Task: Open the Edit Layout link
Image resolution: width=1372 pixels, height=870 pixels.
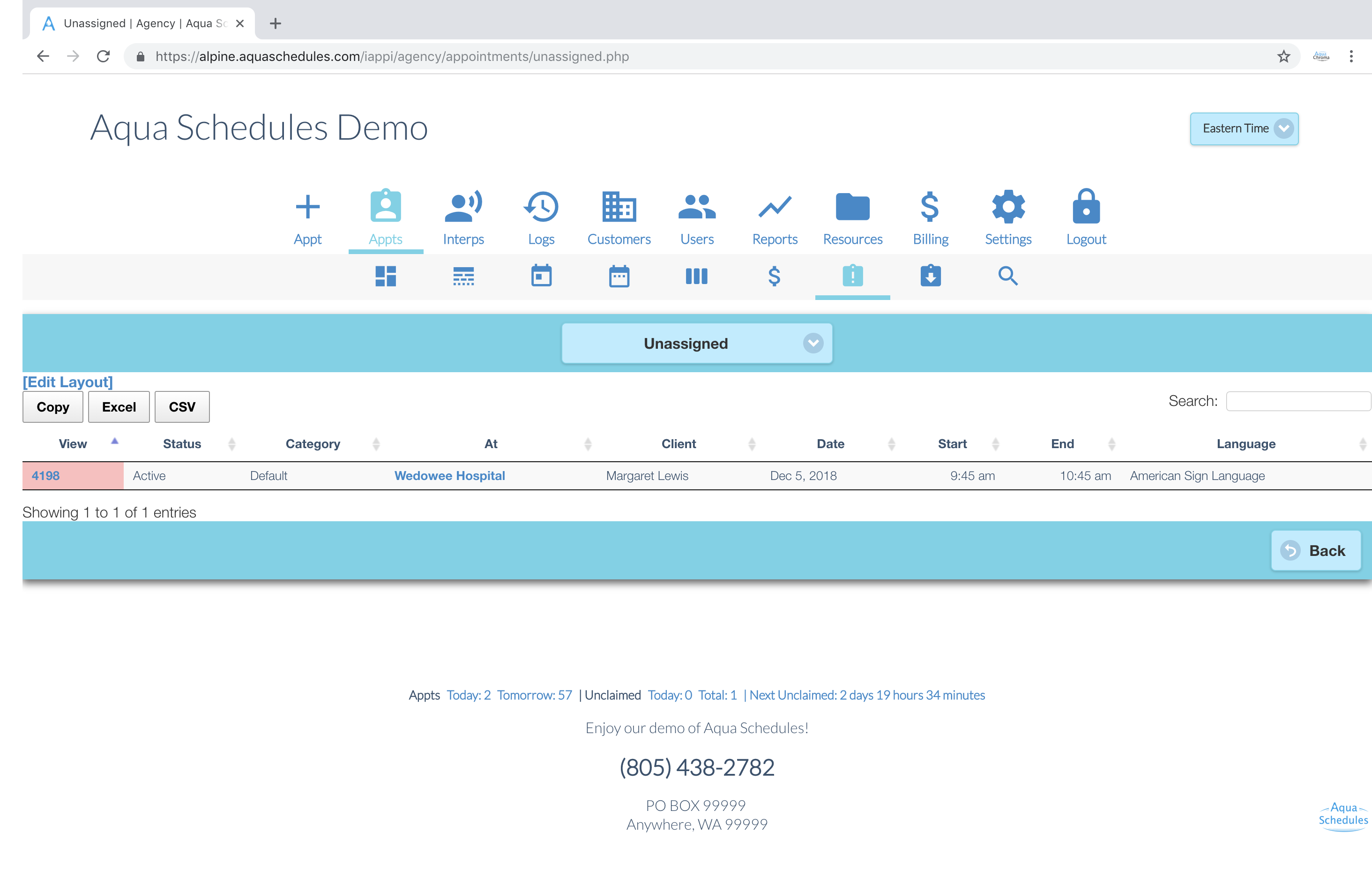Action: click(68, 382)
